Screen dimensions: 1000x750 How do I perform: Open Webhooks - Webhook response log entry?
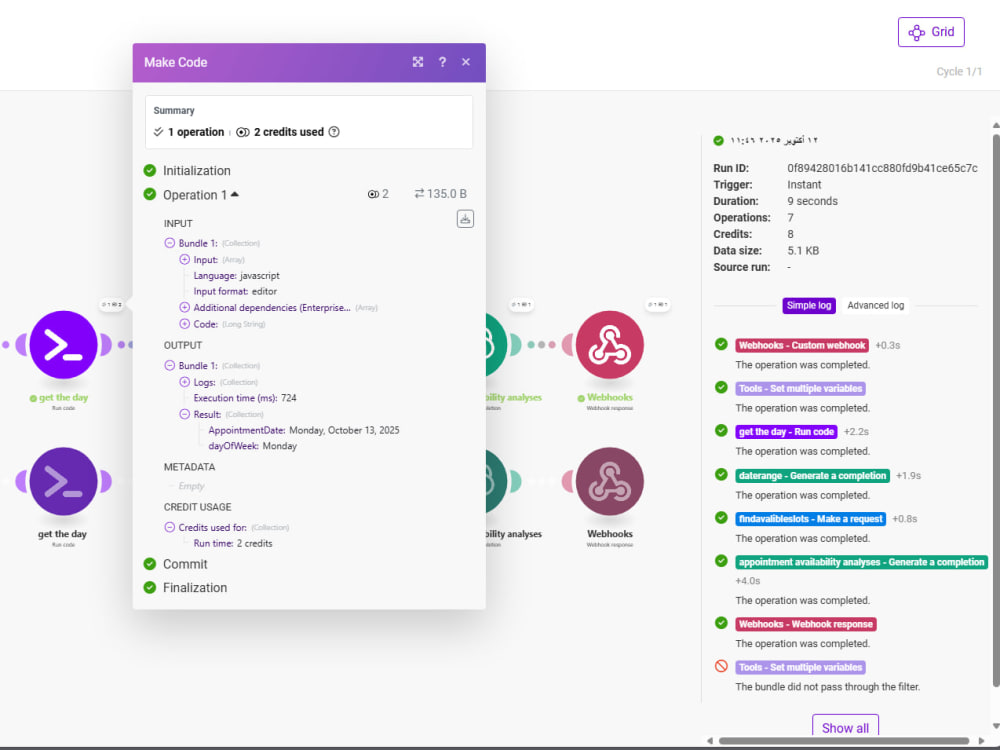805,624
